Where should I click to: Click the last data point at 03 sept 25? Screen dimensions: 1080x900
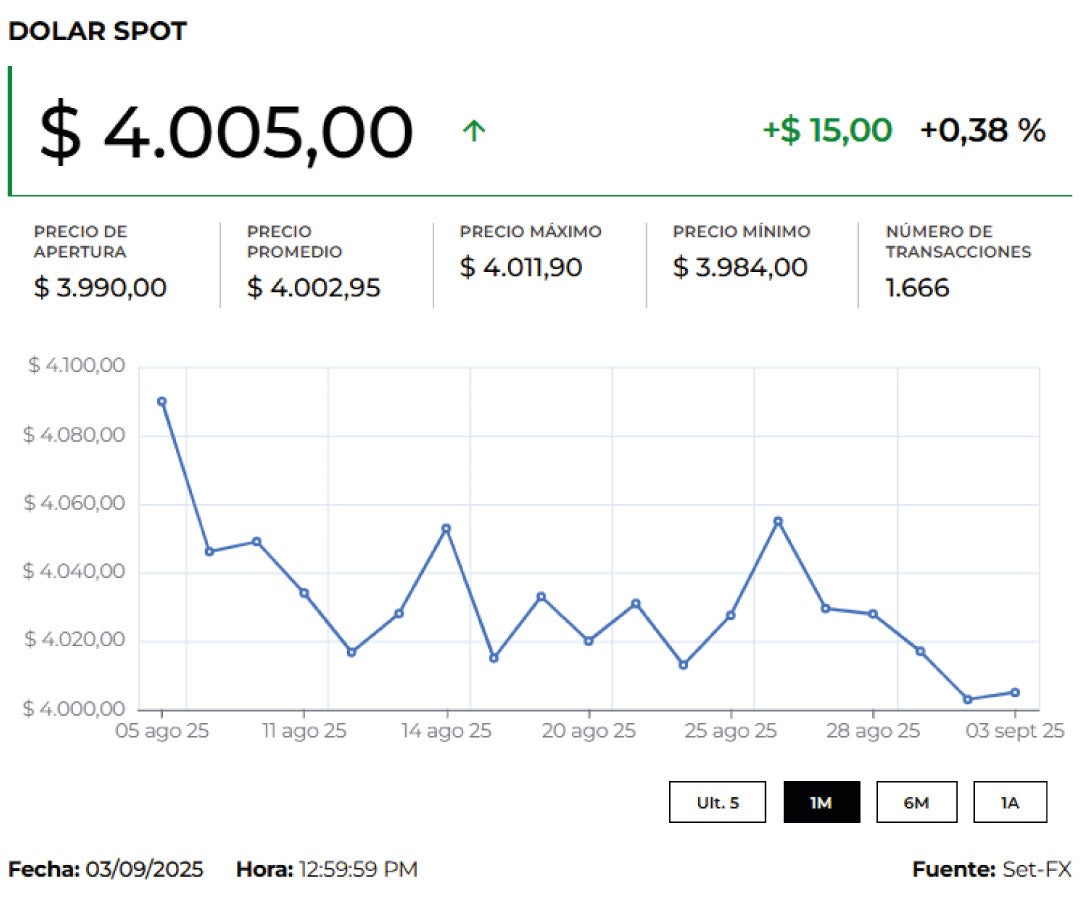point(1015,692)
